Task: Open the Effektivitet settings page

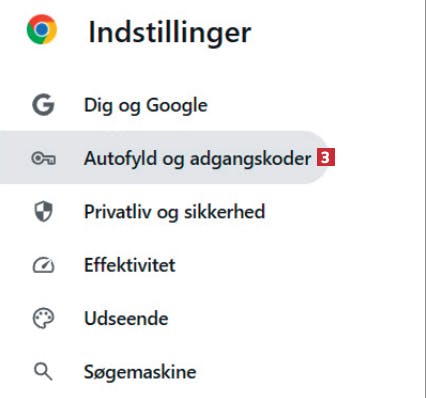Action: click(163, 265)
